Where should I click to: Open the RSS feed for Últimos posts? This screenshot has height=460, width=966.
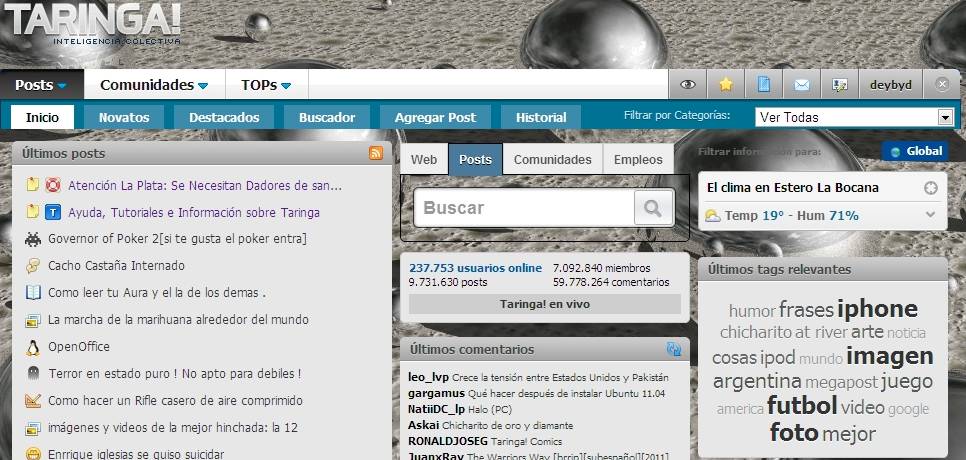coord(376,153)
